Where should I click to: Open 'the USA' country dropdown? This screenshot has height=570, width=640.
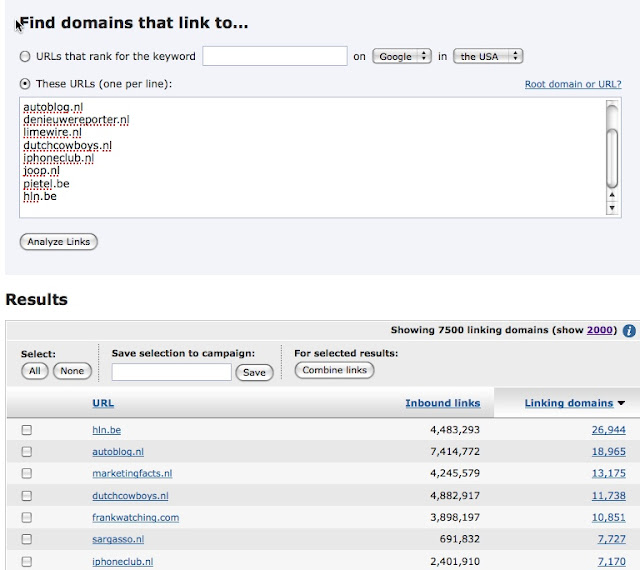click(x=488, y=56)
